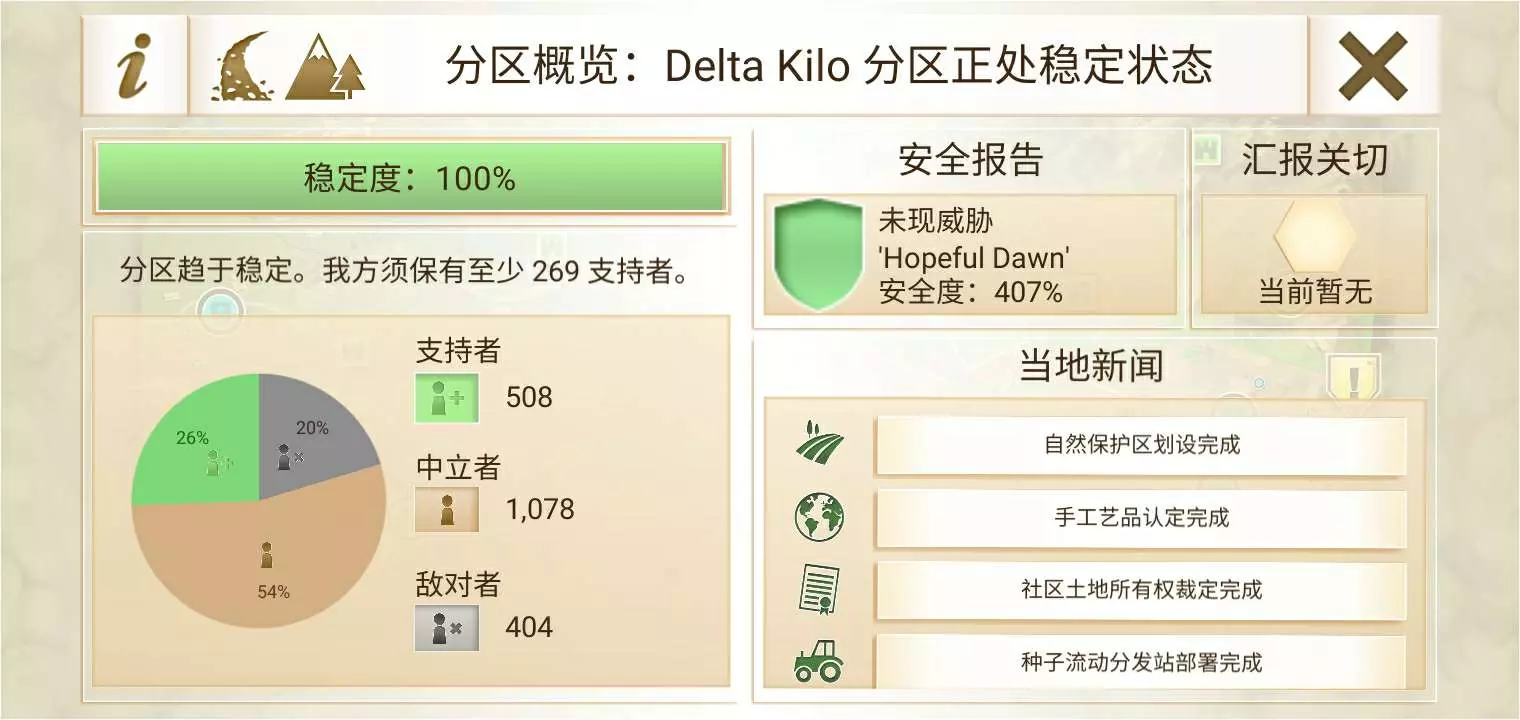
Task: Click the mountain and trees icon
Action: 325,68
